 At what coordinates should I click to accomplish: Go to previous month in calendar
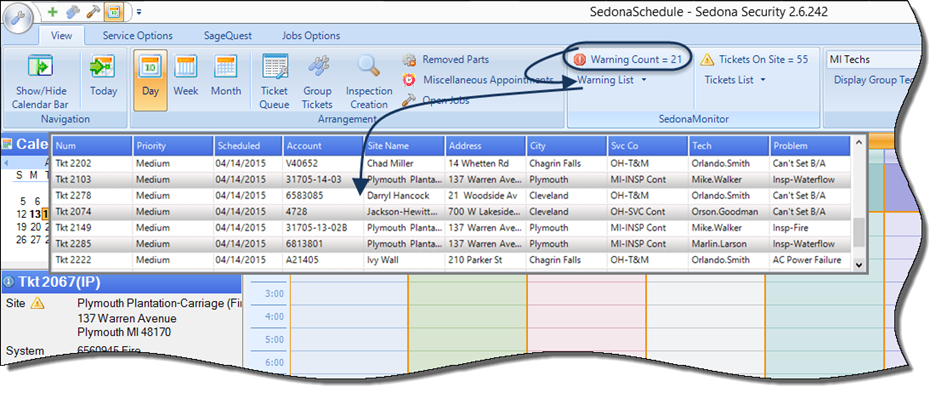click(x=6, y=162)
